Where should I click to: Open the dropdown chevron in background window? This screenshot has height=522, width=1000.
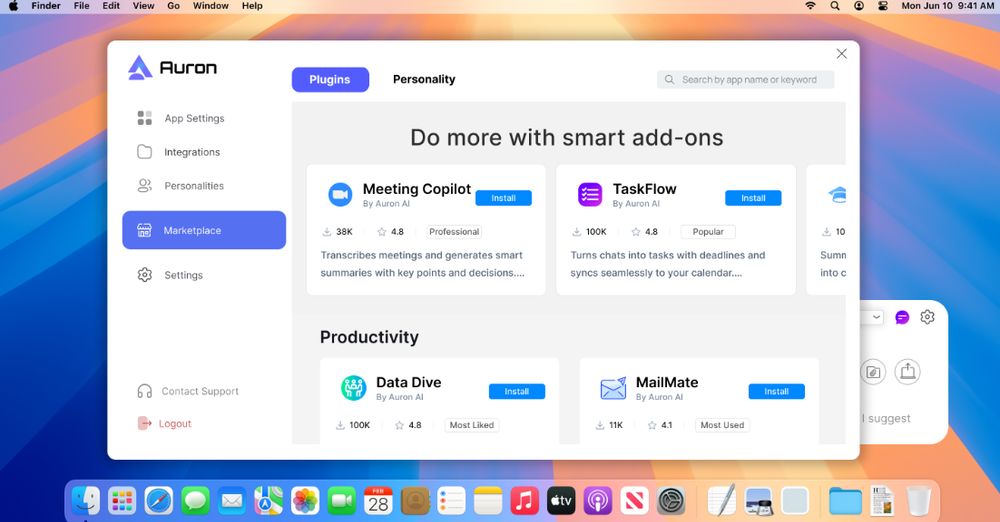[877, 317]
